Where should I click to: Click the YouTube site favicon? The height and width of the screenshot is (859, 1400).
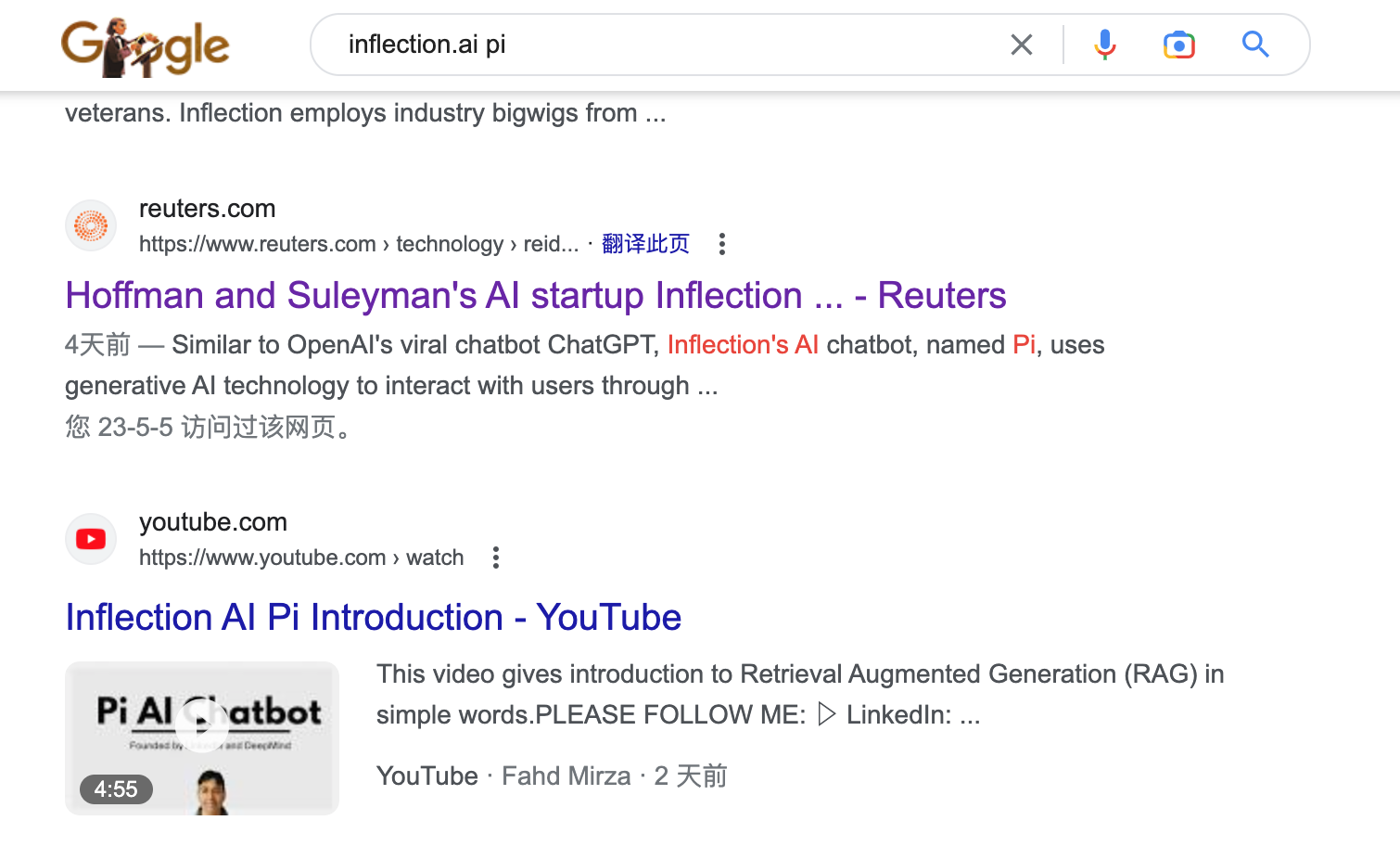(x=91, y=539)
